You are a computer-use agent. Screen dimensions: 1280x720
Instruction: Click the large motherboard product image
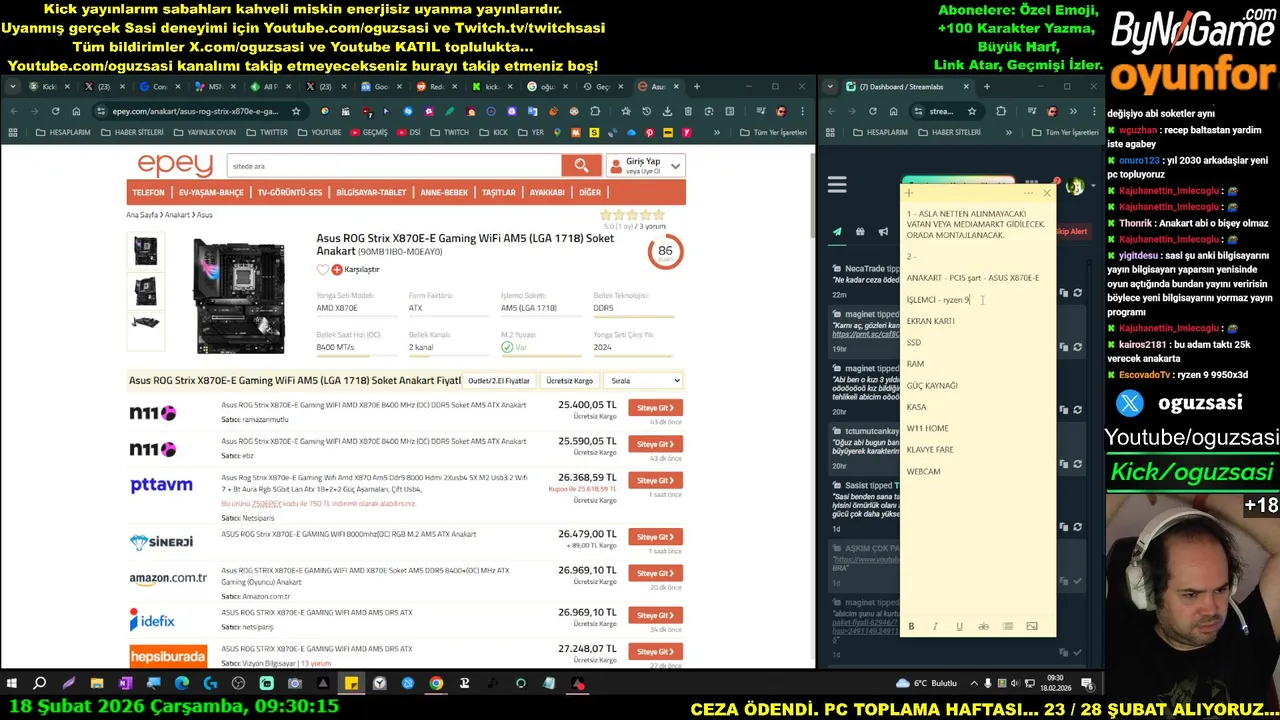tap(239, 296)
